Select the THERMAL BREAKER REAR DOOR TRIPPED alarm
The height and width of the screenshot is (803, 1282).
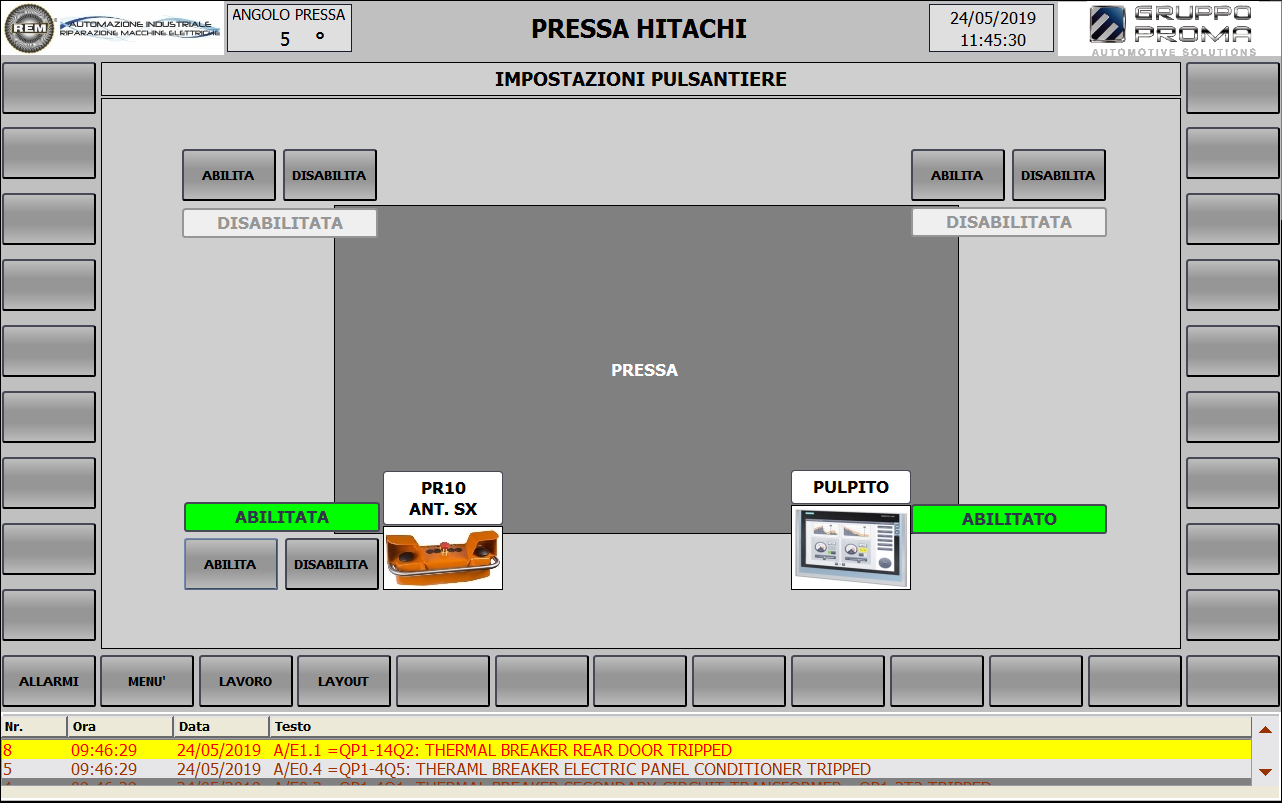[x=627, y=750]
